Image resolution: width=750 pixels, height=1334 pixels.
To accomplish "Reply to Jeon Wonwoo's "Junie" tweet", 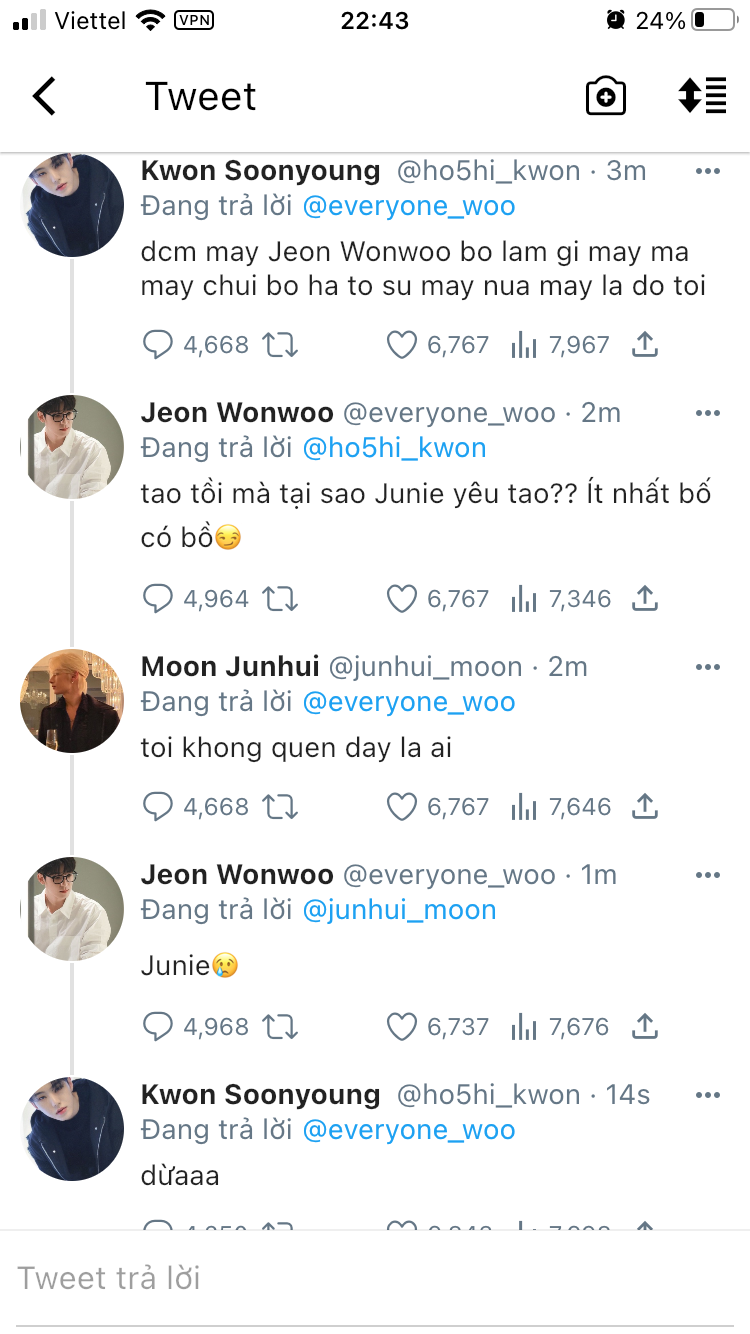I will pyautogui.click(x=158, y=1027).
